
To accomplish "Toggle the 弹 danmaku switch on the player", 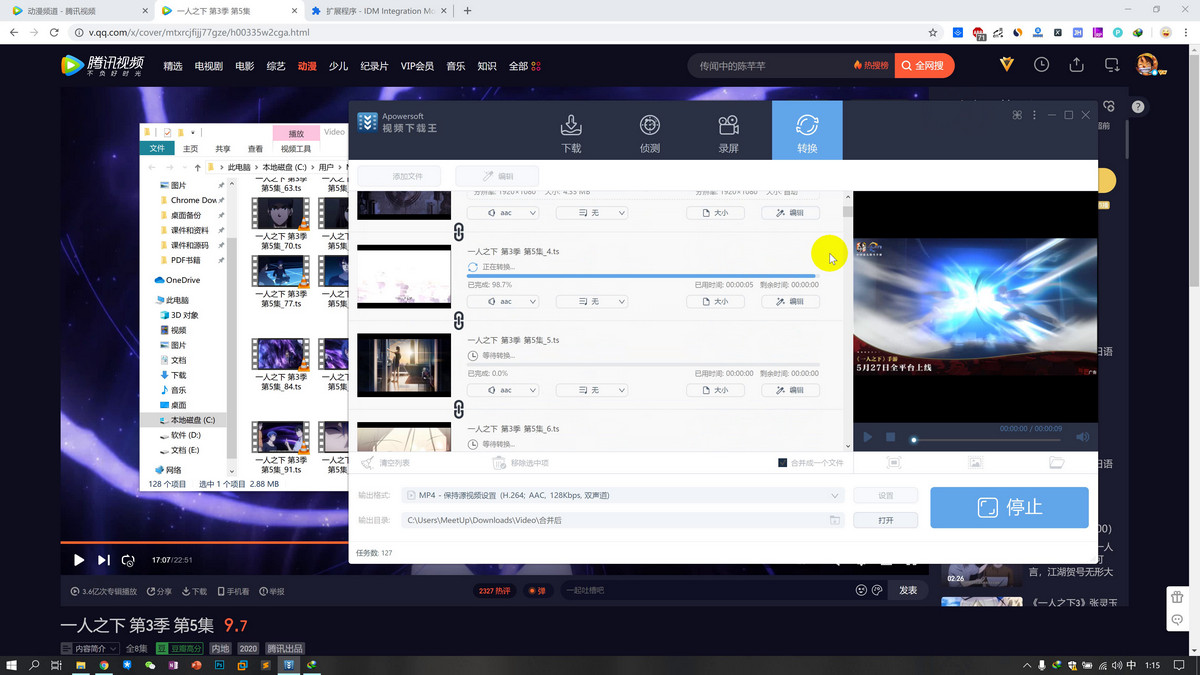I will (x=538, y=590).
